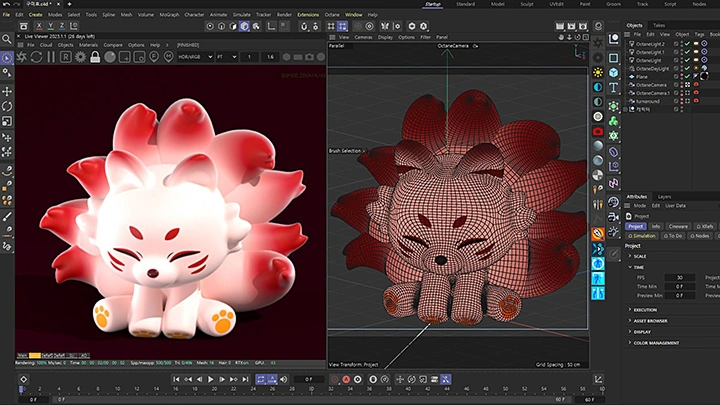720x405 pixels.
Task: Toggle the timeline sound speaker
Action: (x=284, y=379)
